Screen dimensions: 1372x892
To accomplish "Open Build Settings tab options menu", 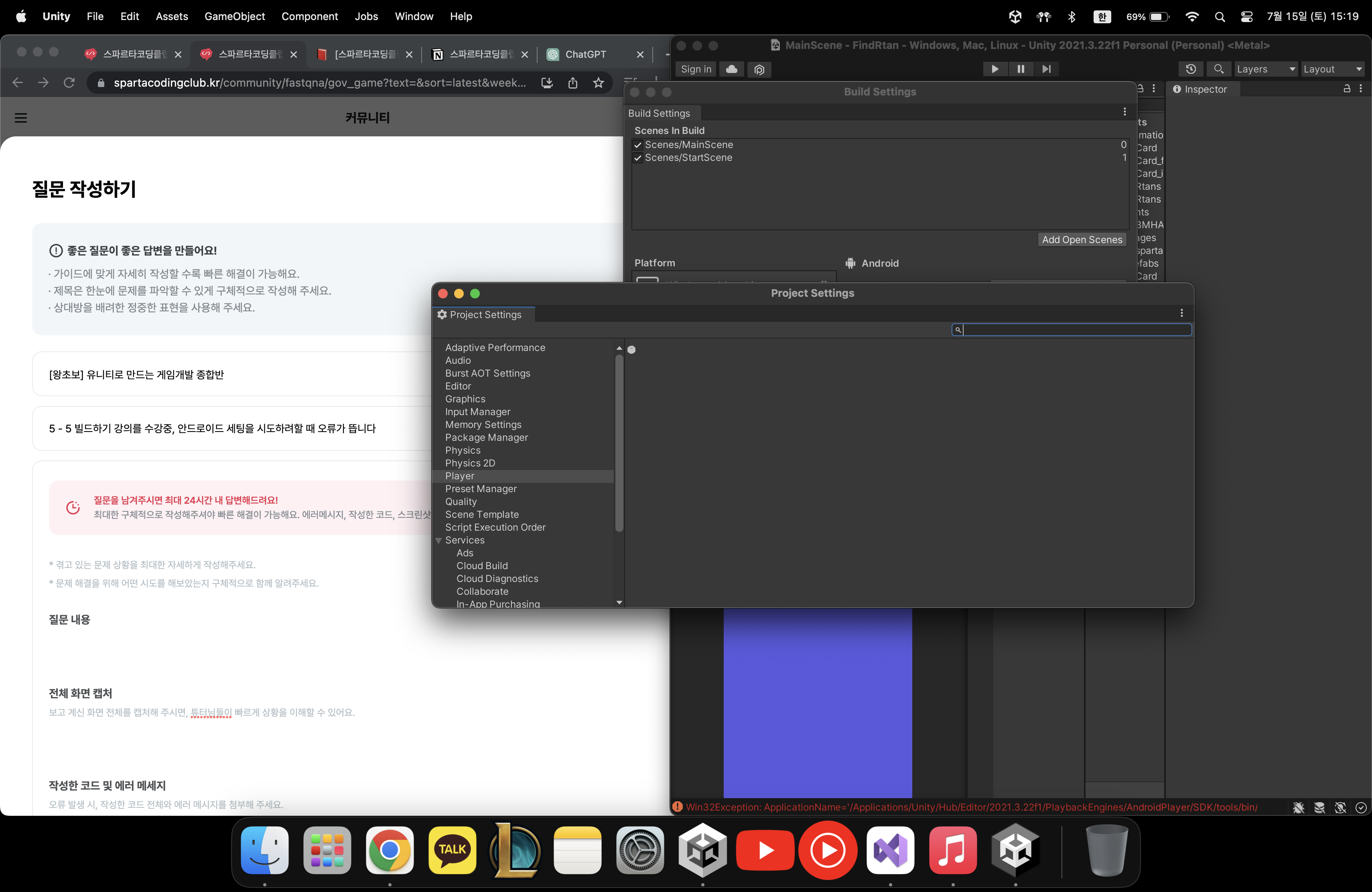I will [1125, 112].
